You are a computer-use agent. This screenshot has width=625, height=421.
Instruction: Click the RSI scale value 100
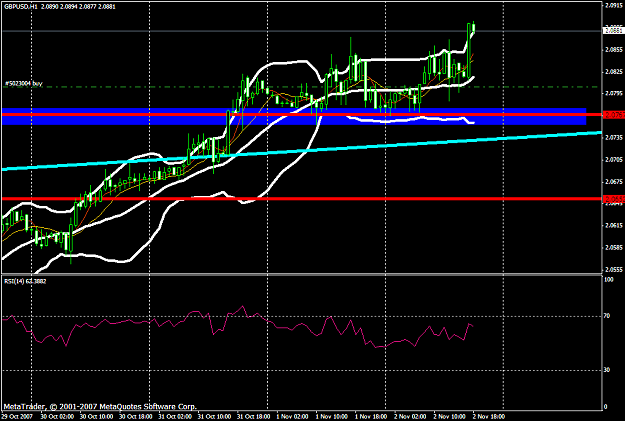click(x=609, y=280)
